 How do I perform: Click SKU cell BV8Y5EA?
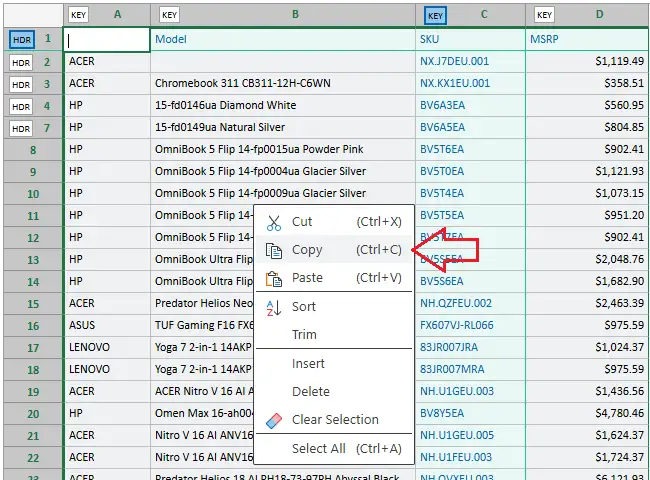471,413
